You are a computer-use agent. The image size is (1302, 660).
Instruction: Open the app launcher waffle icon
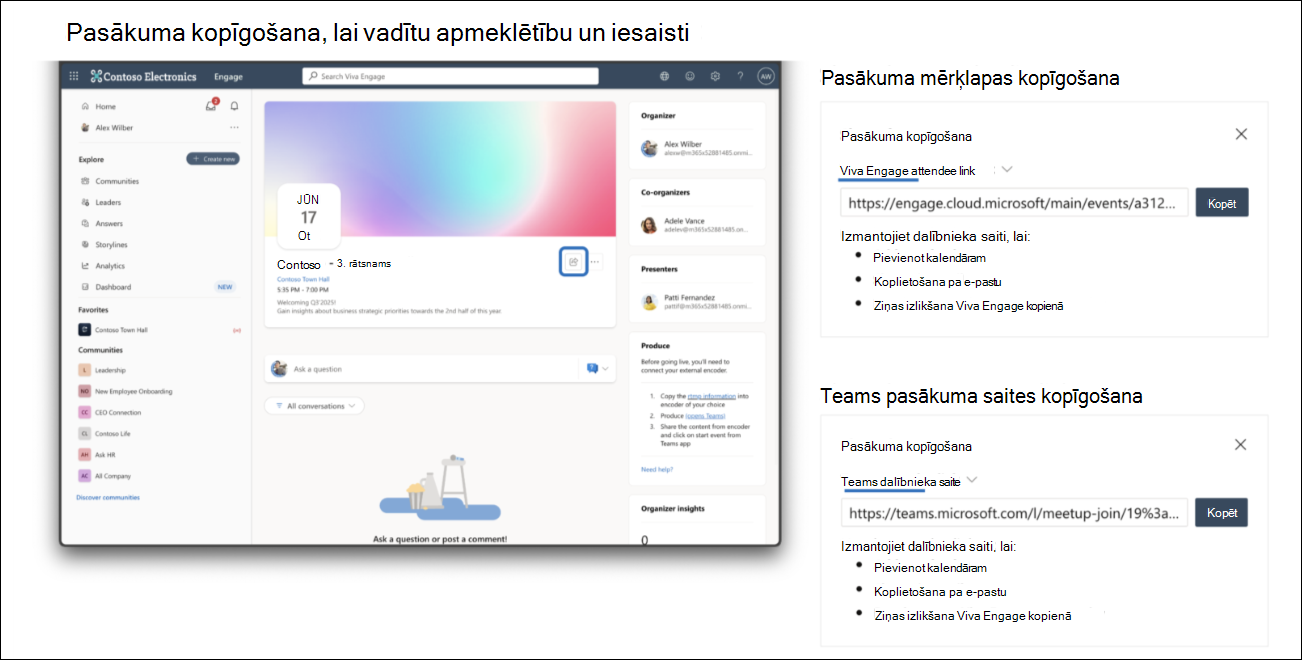[73, 76]
